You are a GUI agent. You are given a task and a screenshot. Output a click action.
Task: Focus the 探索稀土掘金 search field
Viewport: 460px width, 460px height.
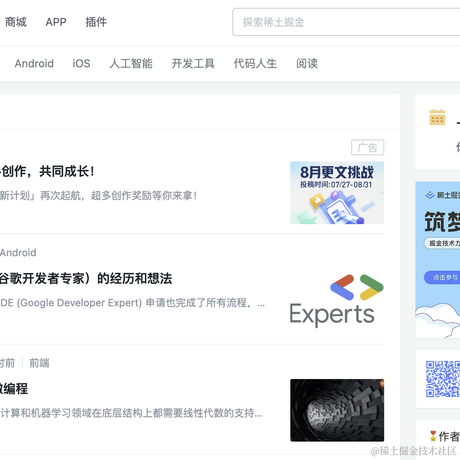tap(346, 22)
